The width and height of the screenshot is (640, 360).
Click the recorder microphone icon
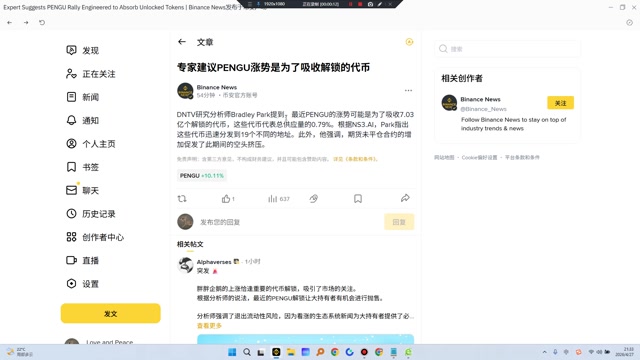tap(258, 4)
